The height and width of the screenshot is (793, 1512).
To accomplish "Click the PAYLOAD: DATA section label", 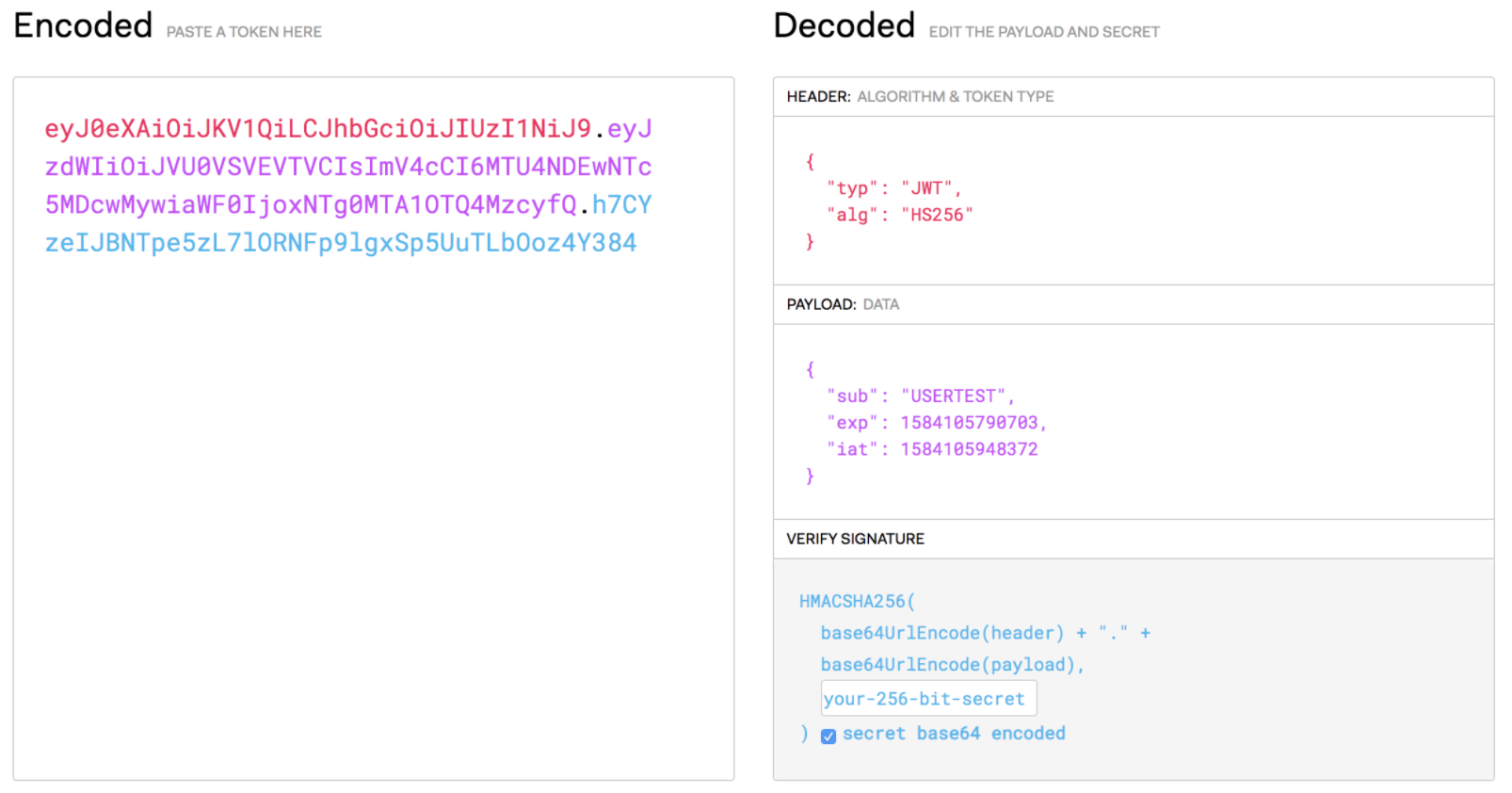I will [x=843, y=304].
